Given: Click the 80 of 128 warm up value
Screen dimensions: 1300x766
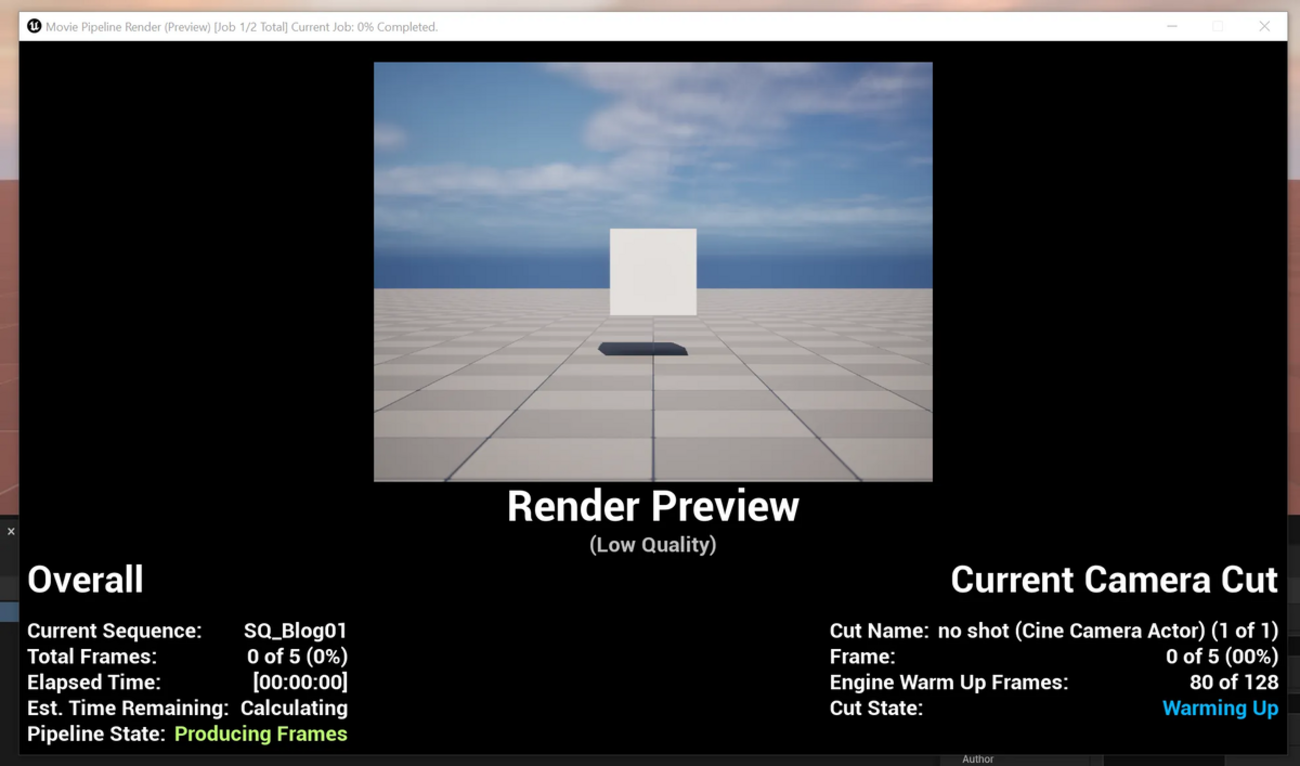Looking at the screenshot, I should click(x=1233, y=683).
